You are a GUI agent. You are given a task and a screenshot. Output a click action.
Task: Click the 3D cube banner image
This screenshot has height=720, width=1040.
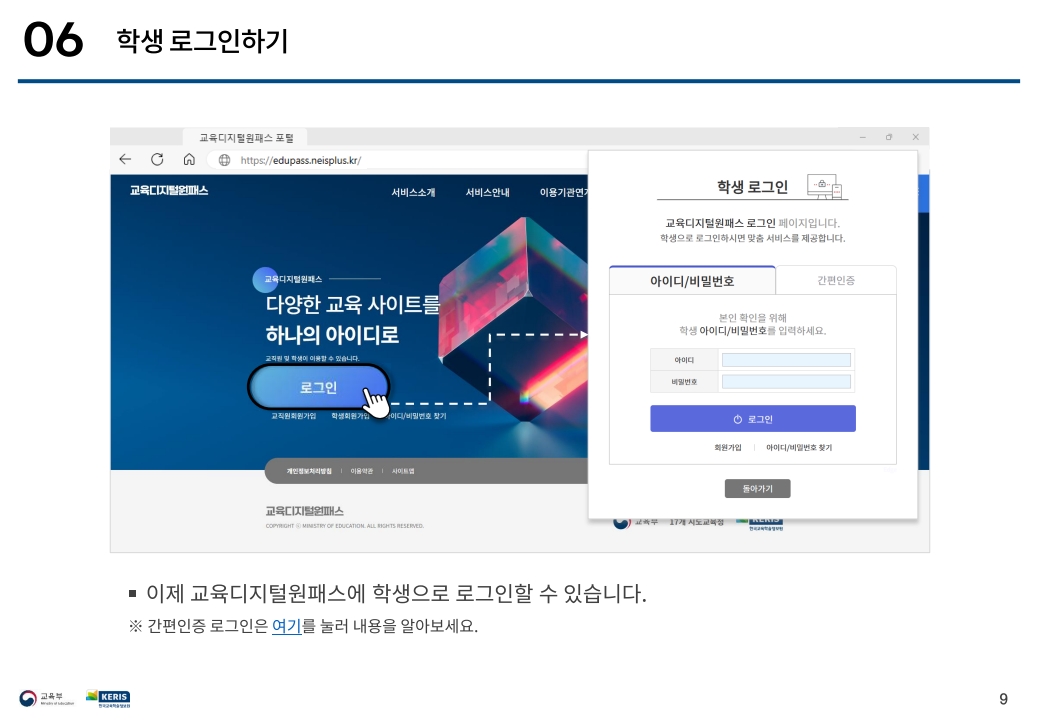(x=513, y=318)
